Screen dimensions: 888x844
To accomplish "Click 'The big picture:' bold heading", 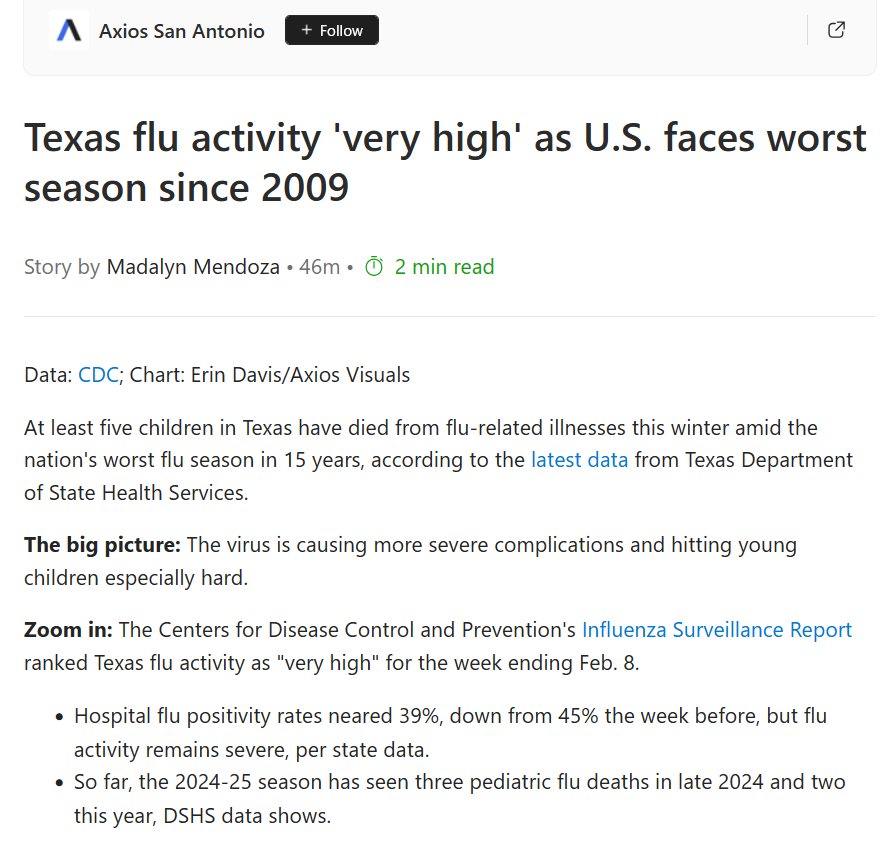I will pos(102,545).
